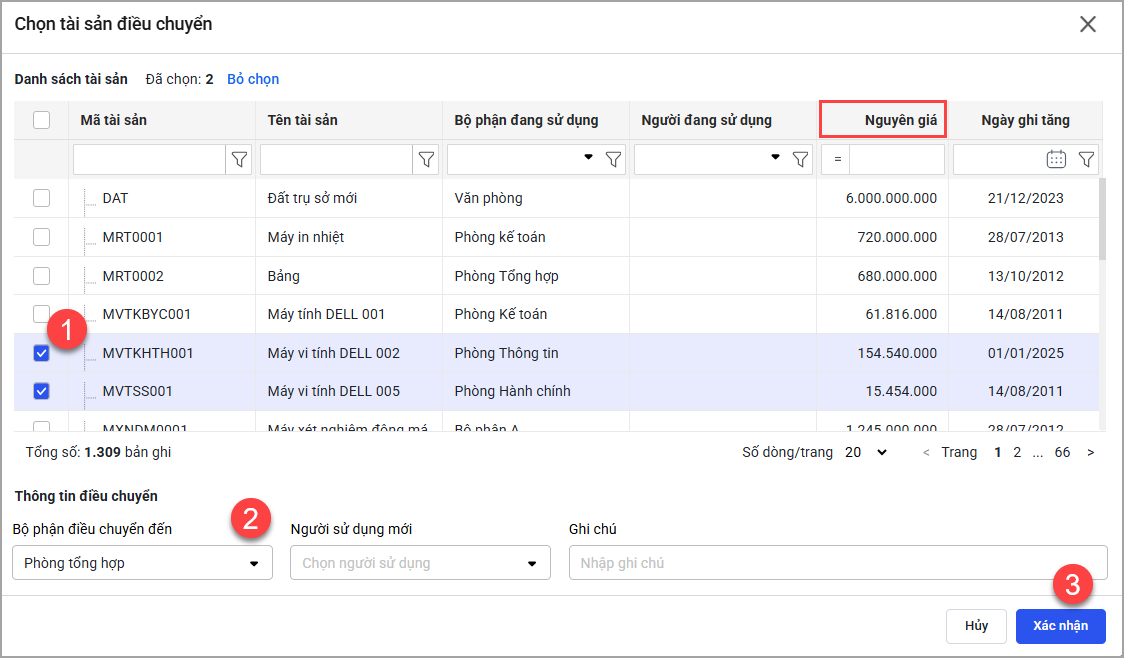Click the equals operator in Nguyên giá filter
Viewport: 1124px width, 658px height.
tap(836, 160)
